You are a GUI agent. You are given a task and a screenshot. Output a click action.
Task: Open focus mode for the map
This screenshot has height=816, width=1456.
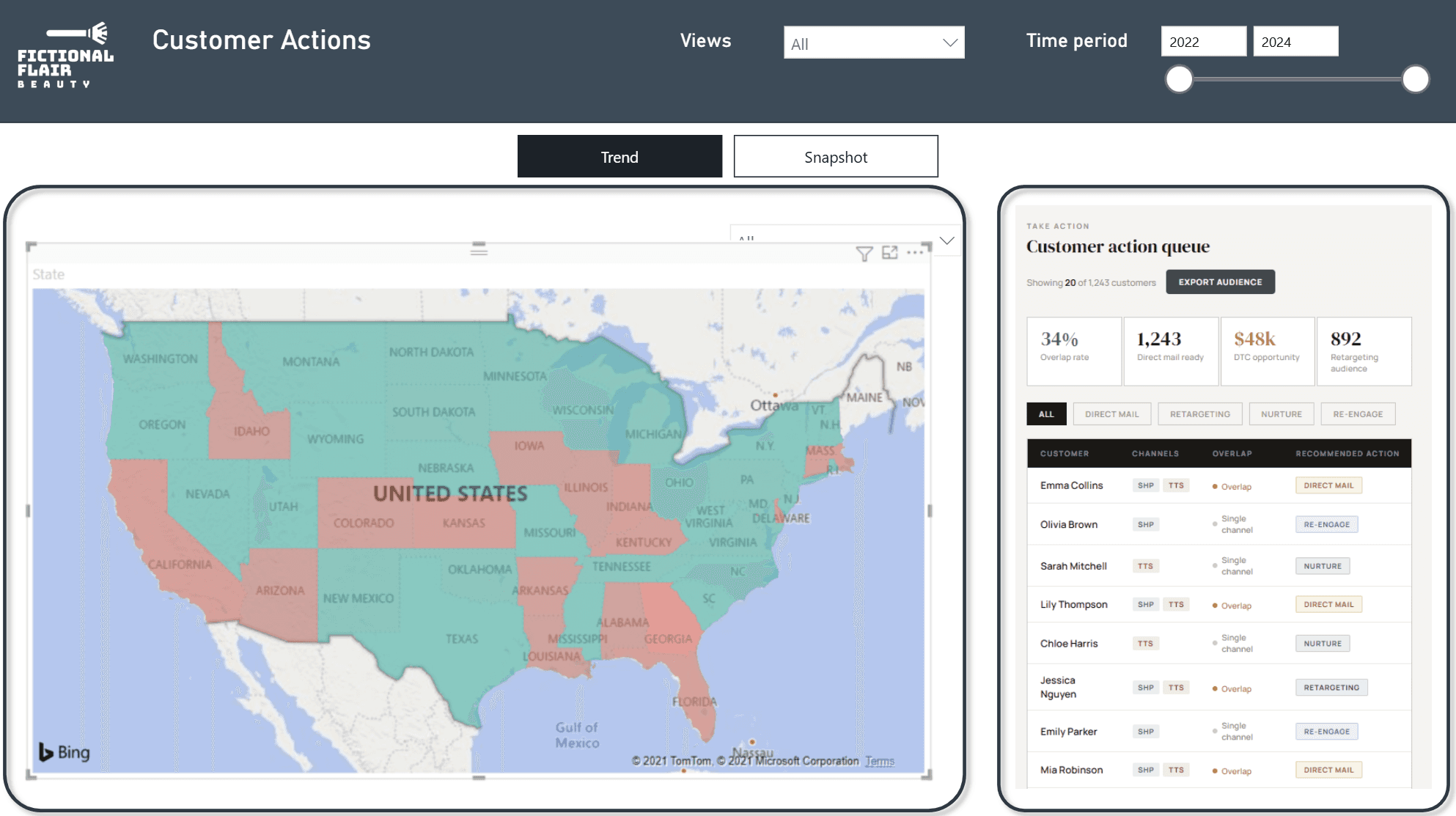coord(889,253)
